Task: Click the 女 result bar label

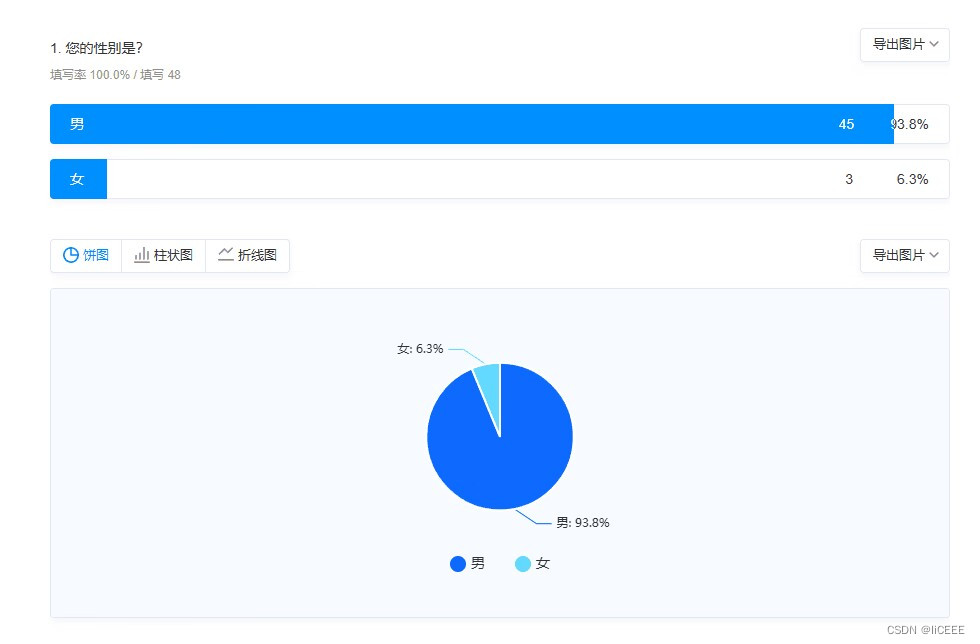Action: pos(78,179)
